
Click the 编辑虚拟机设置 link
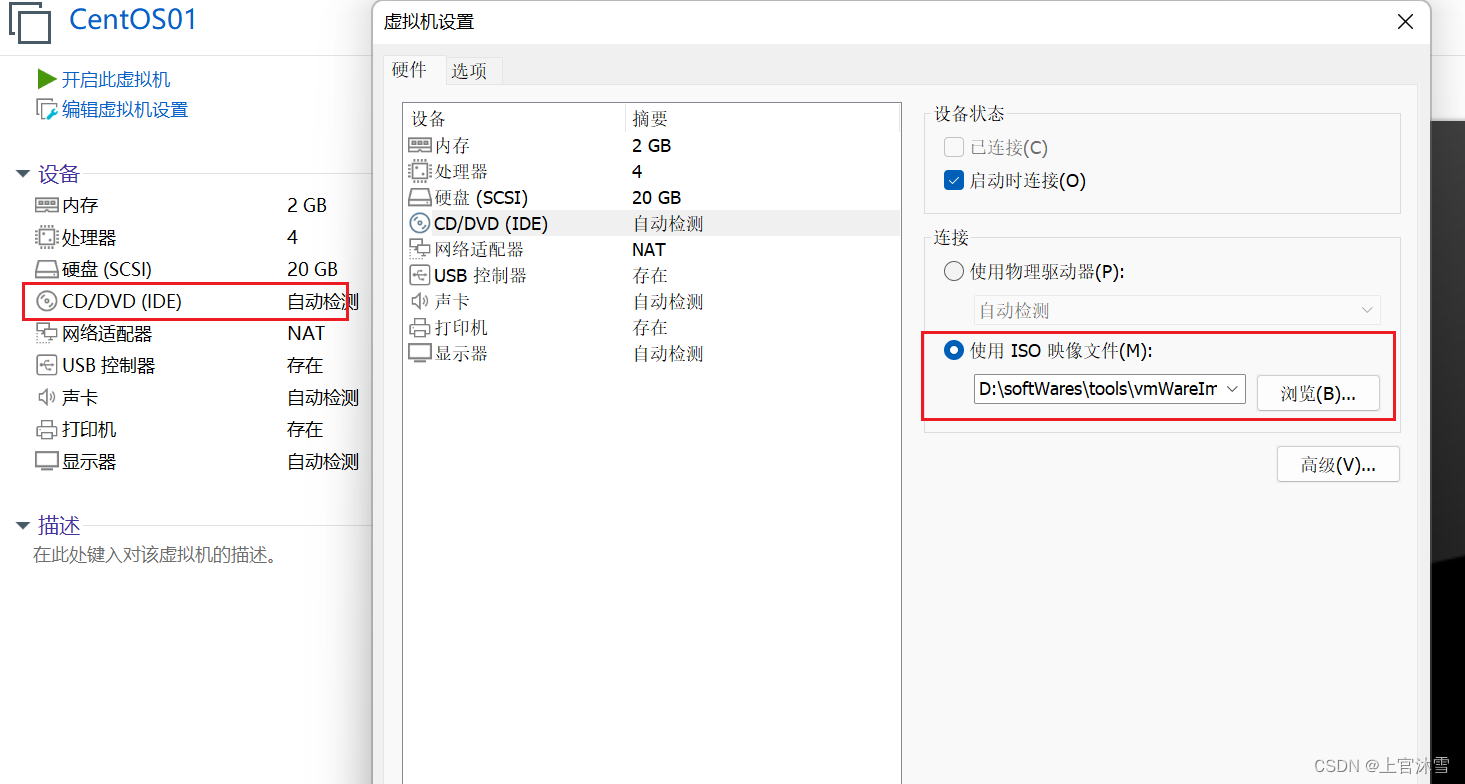[125, 109]
